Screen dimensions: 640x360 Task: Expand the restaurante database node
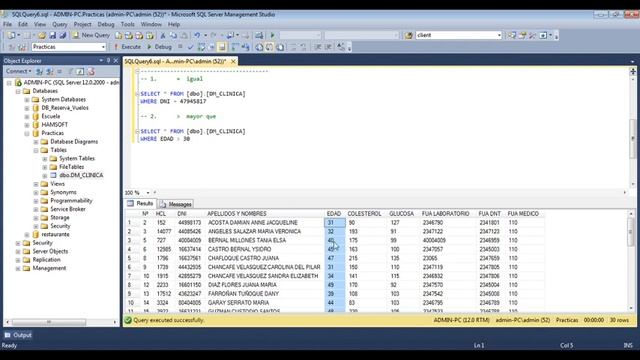pos(27,235)
